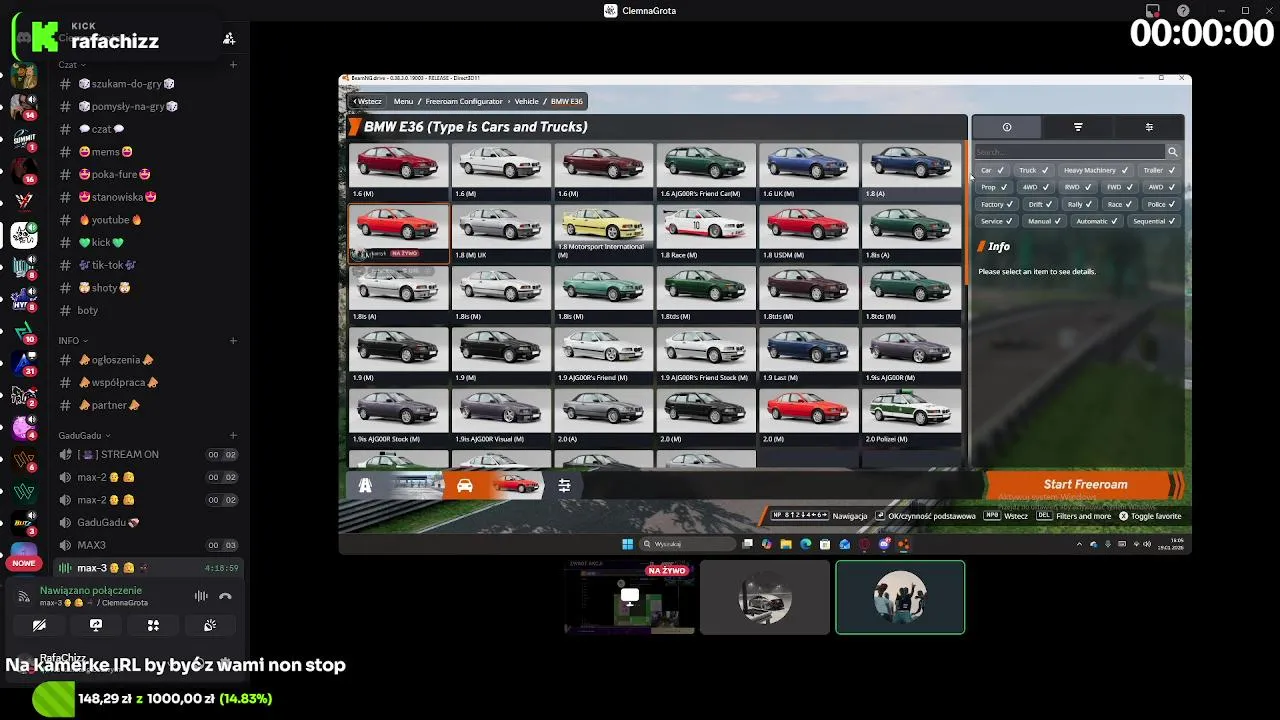The image size is (1280, 720).
Task: Toggle the 4WD drivetrain filter
Action: (1035, 187)
